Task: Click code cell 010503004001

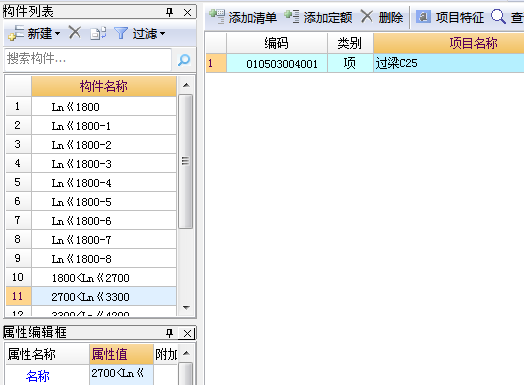Action: click(277, 63)
